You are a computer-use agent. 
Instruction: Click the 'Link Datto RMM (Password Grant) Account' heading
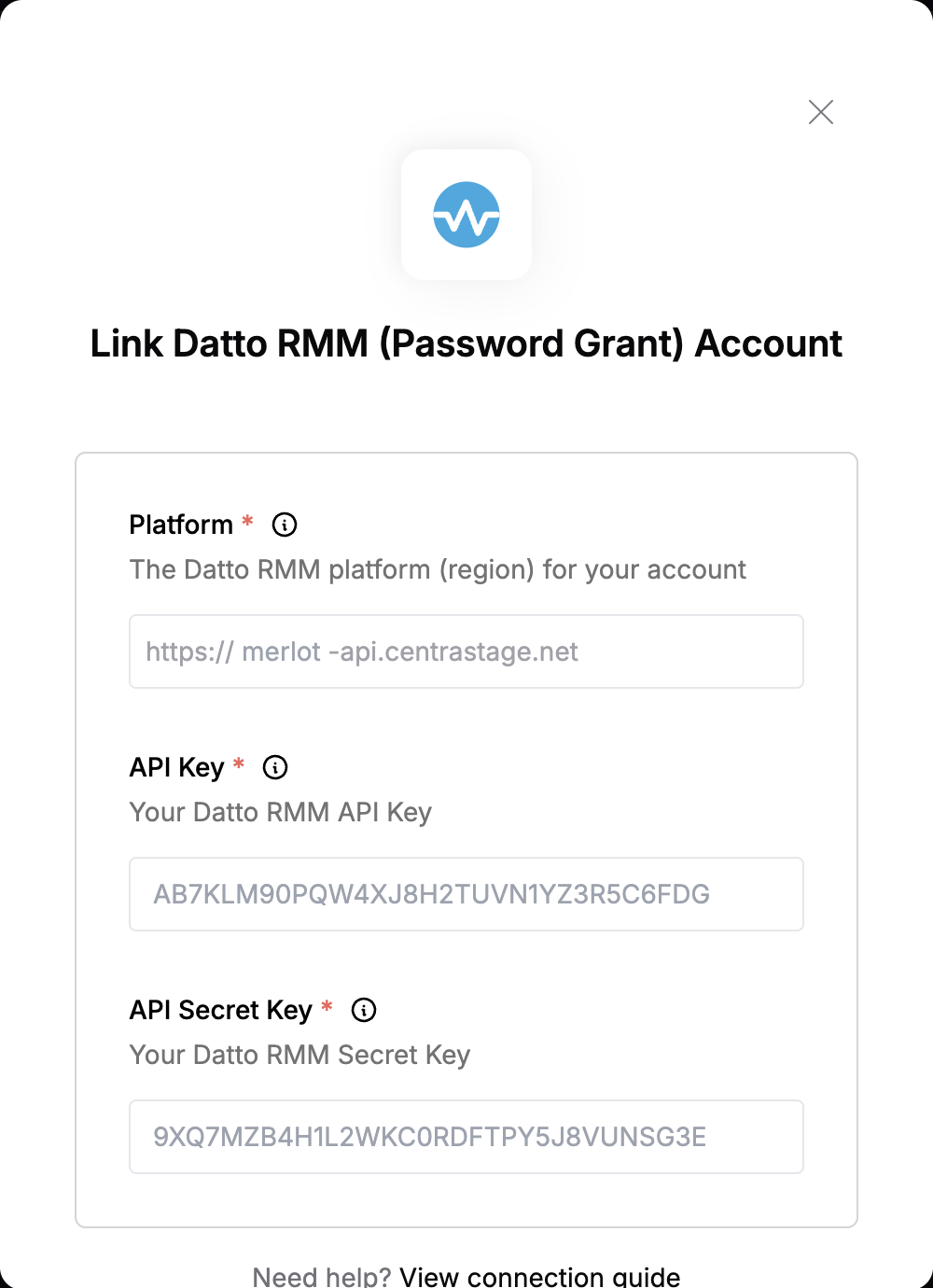pyautogui.click(x=466, y=343)
